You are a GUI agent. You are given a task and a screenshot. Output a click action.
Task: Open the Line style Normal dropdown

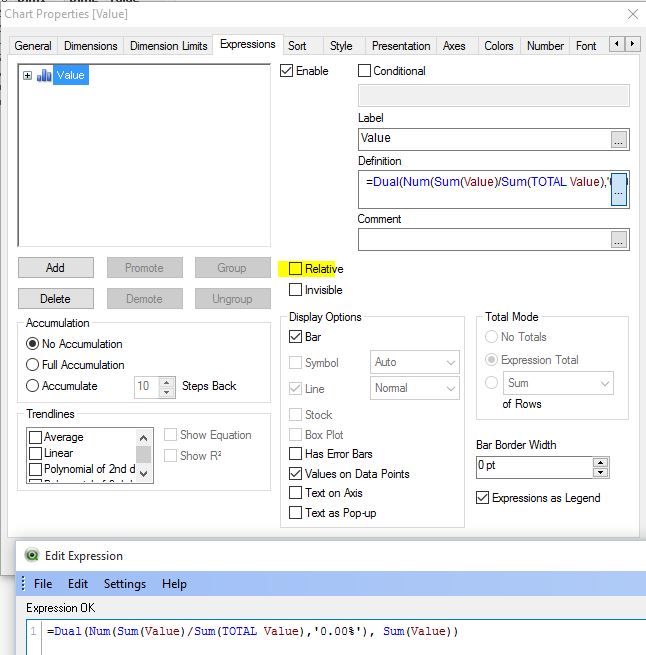(415, 388)
